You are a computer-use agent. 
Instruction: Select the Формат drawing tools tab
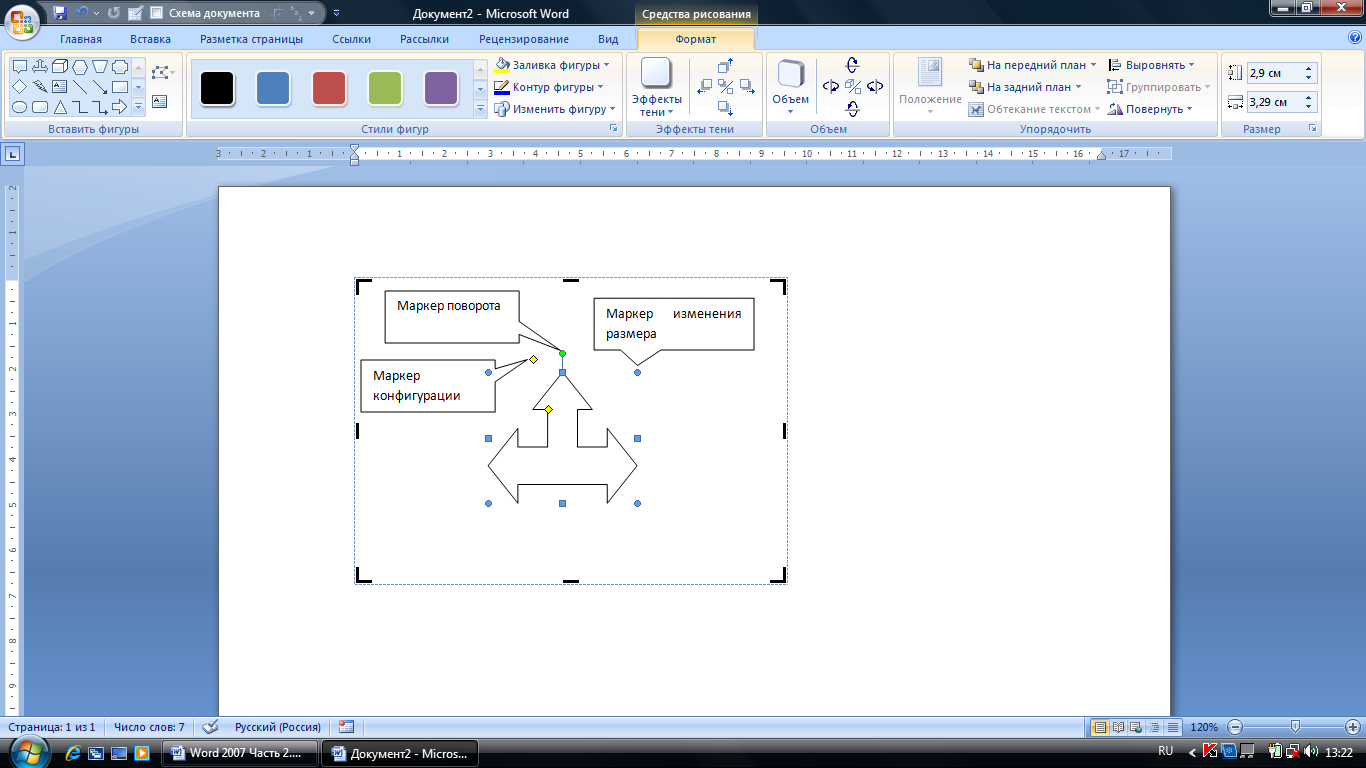[x=695, y=39]
